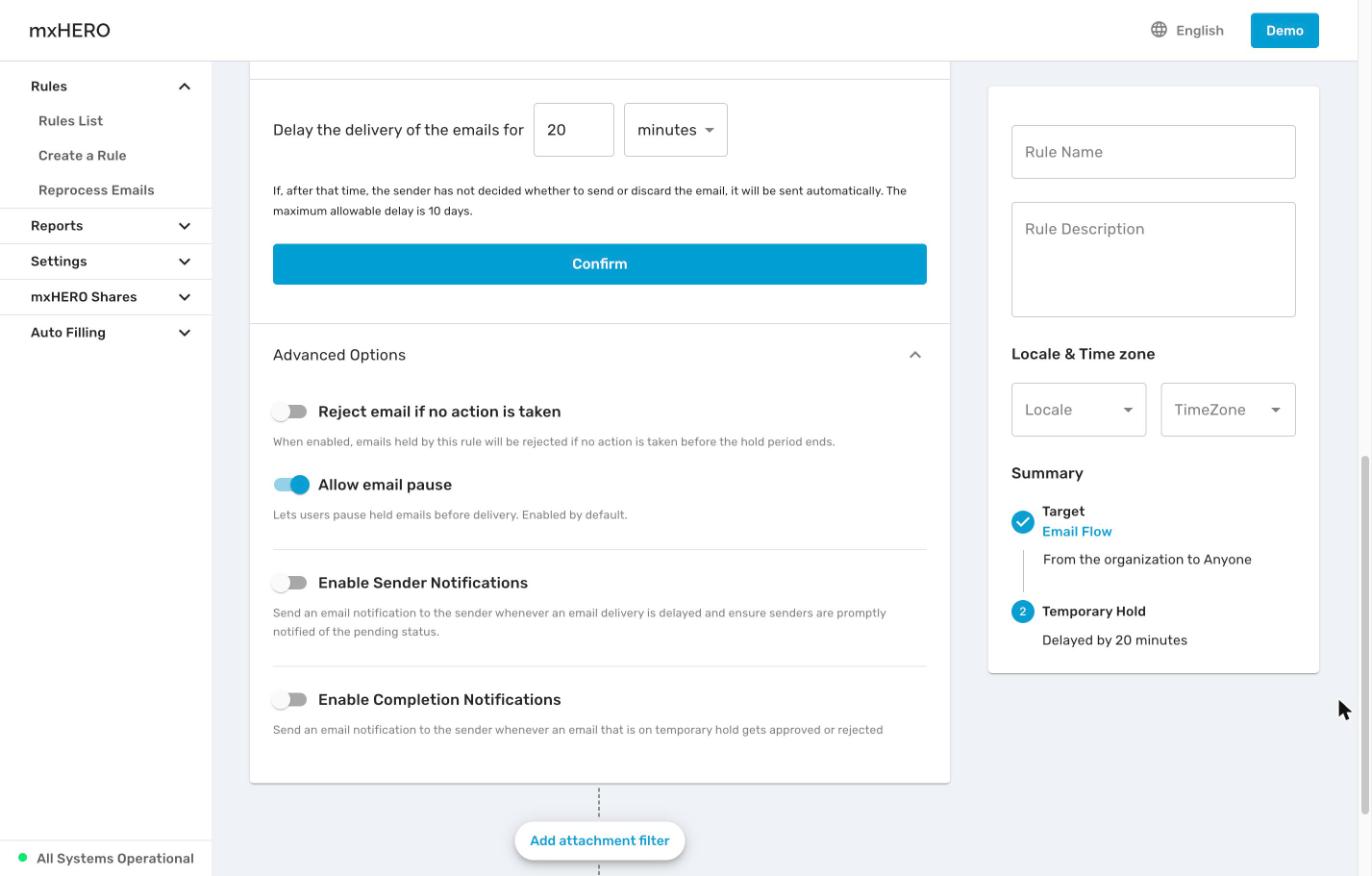Screen dimensions: 1372x876
Task: Click "From the organization to Anyone" text
Action: tap(1147, 560)
